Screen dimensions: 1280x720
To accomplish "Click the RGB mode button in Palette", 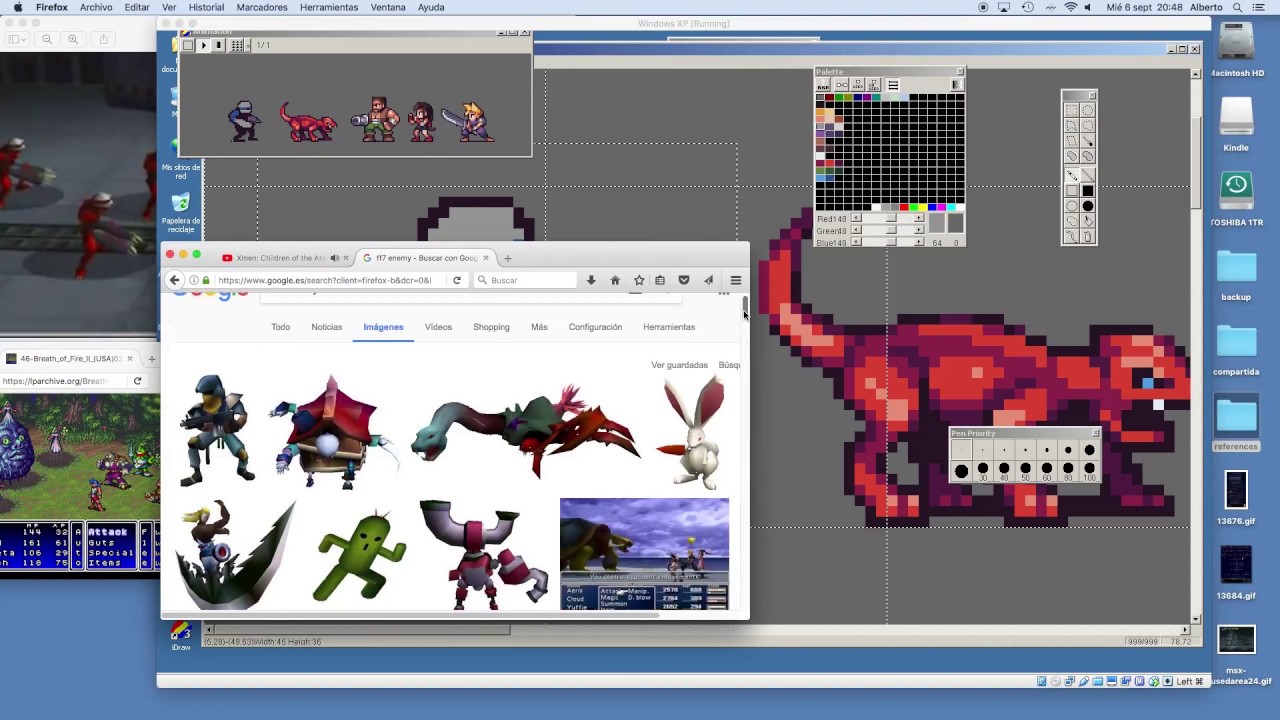I will (823, 84).
